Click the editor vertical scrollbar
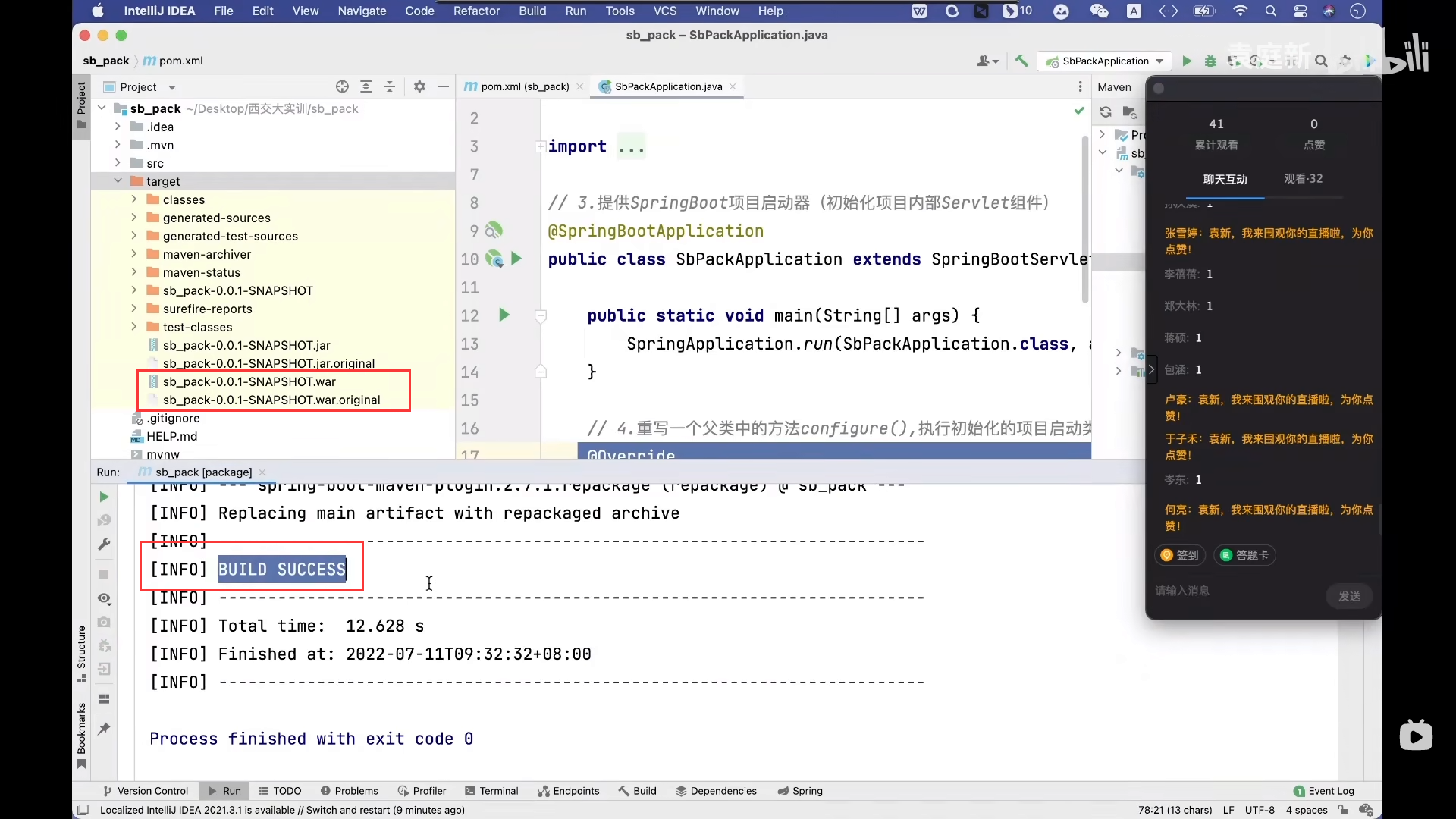 [1085, 220]
